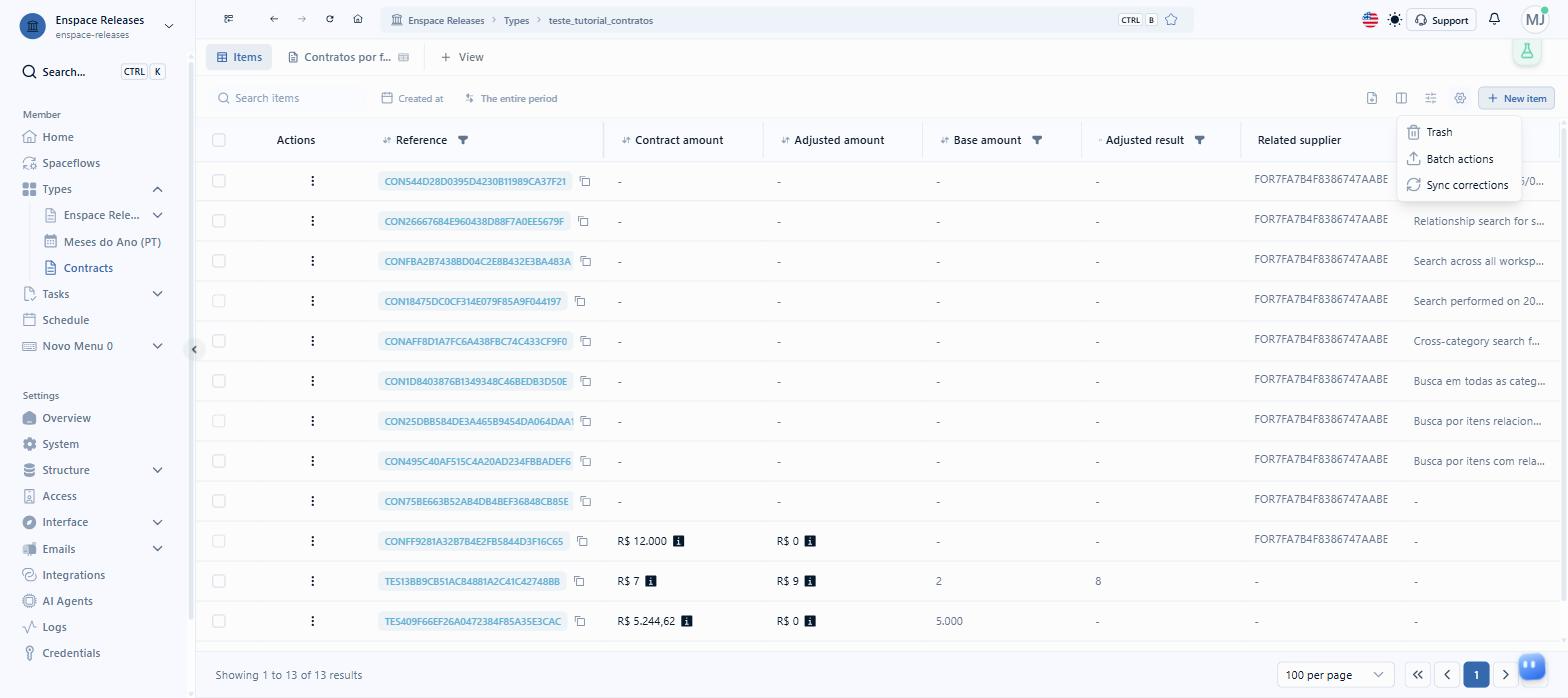Image resolution: width=1568 pixels, height=698 pixels.
Task: Open the Enspace Releases workspace switcher
Action: pos(96,26)
